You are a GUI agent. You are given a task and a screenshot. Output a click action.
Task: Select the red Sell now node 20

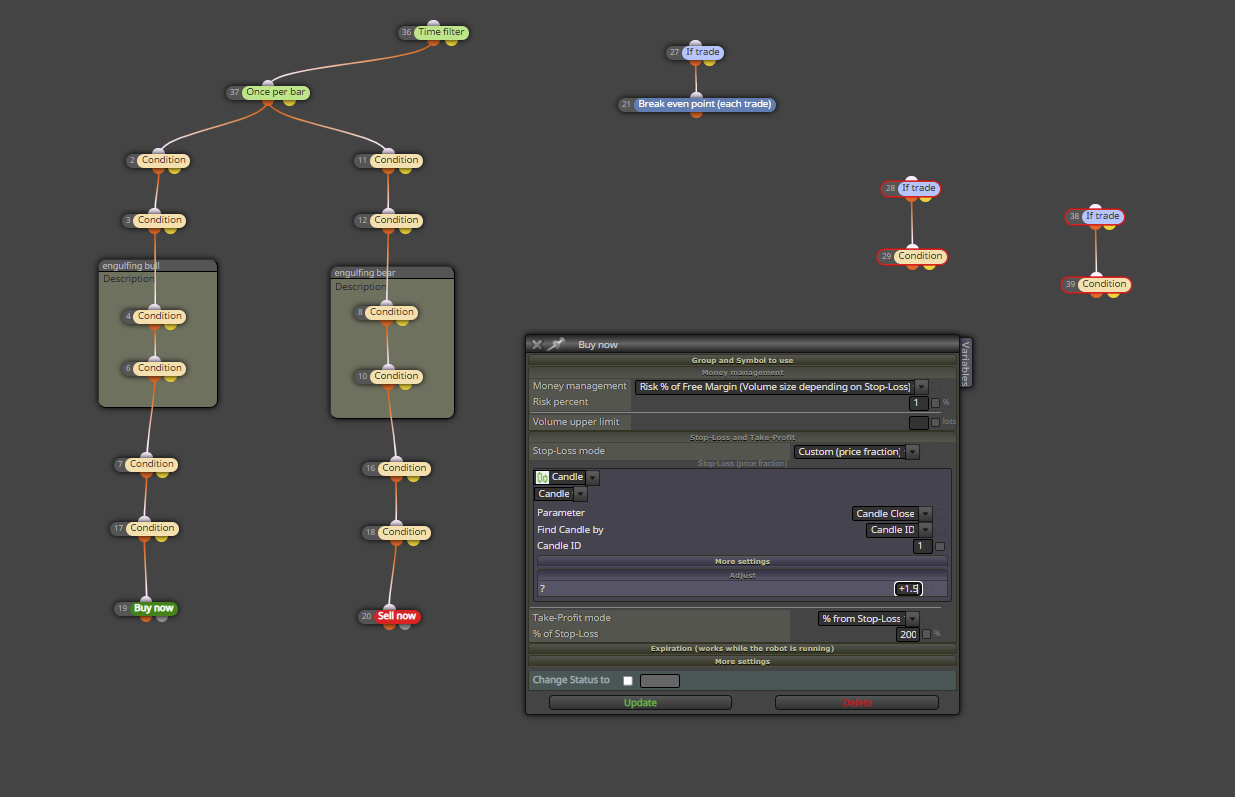click(397, 616)
